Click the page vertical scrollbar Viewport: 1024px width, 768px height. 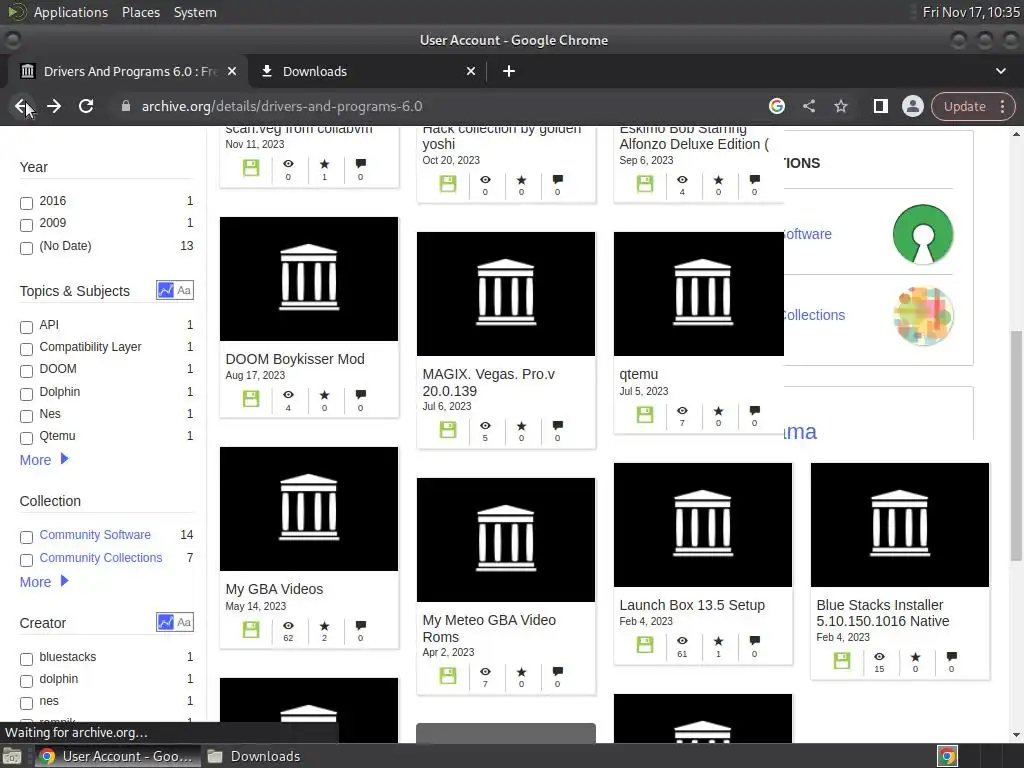pos(1016,444)
